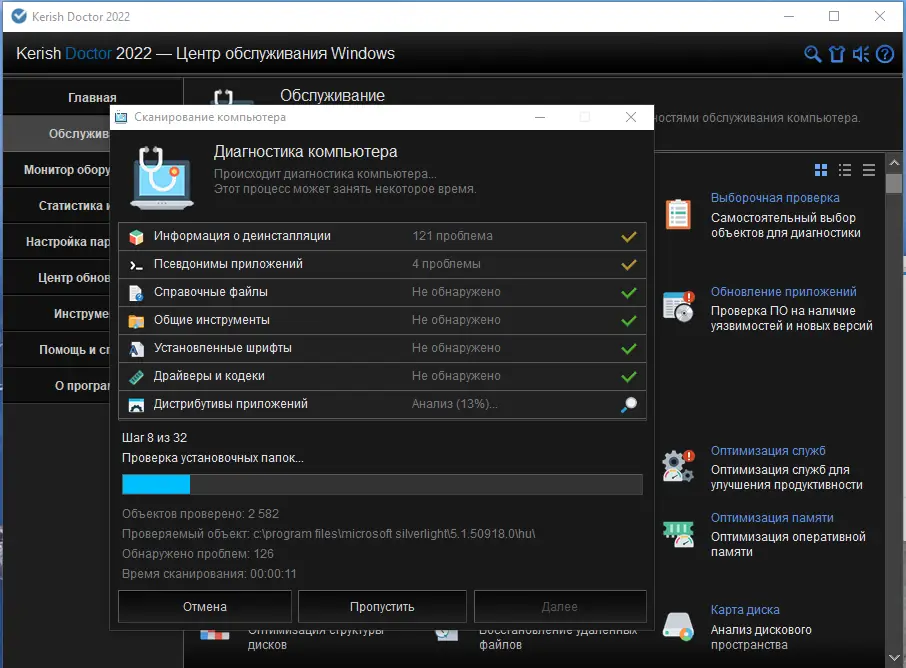906x668 pixels.
Task: Open the Оптимизация служб link
Action: pos(768,451)
